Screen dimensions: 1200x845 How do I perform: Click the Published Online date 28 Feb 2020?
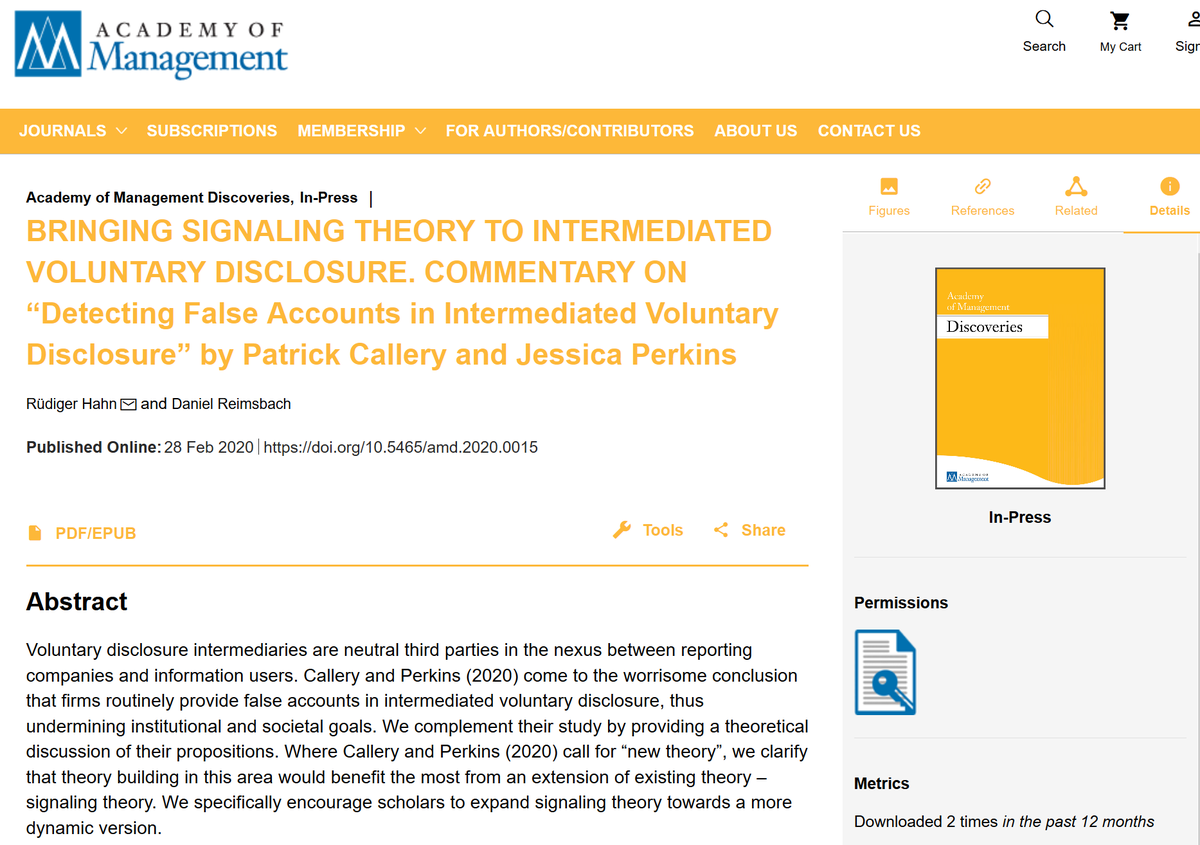[x=210, y=447]
